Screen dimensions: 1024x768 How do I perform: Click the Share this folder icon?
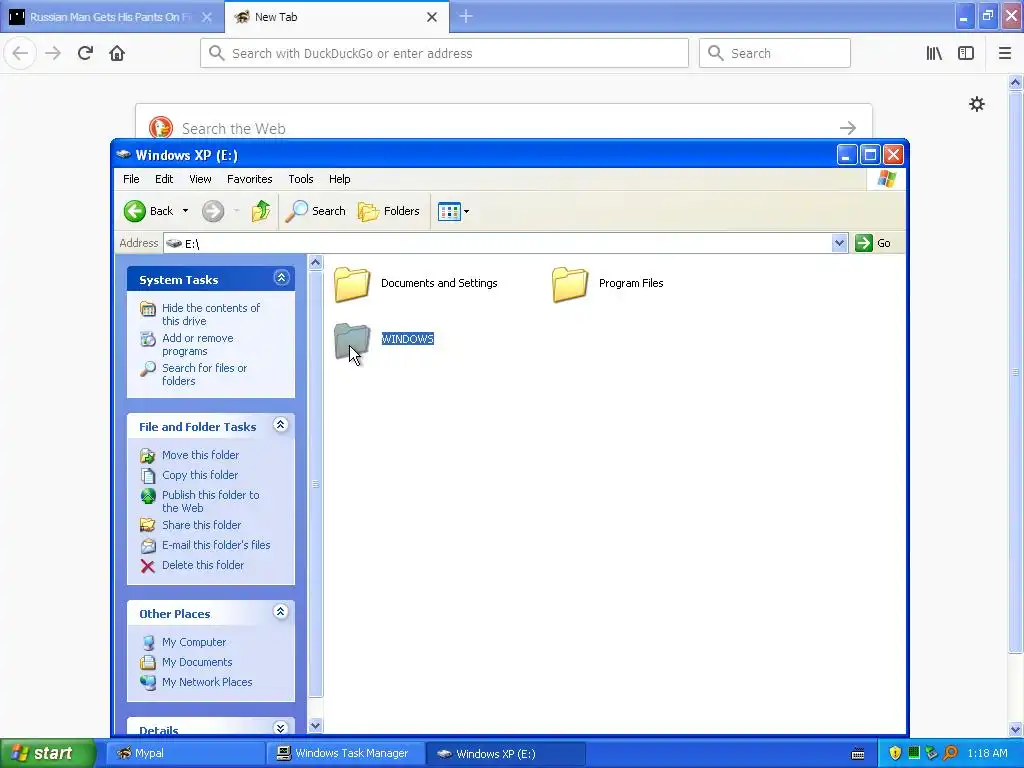(x=148, y=525)
